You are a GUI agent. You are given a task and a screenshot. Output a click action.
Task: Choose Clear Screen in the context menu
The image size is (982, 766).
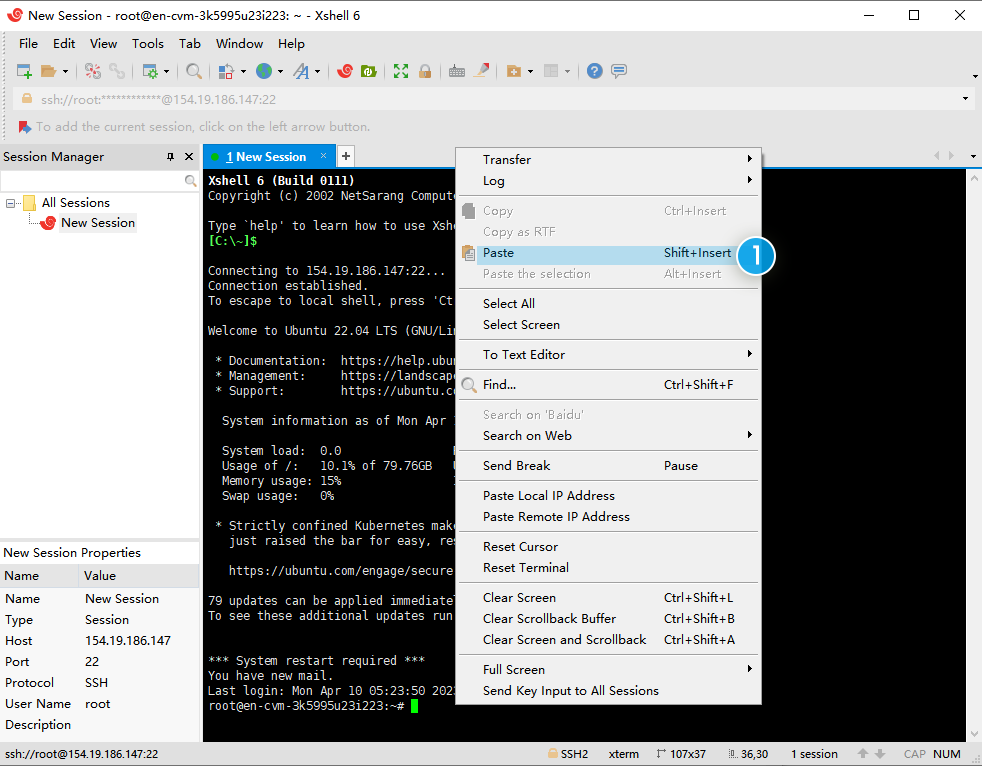coord(608,598)
